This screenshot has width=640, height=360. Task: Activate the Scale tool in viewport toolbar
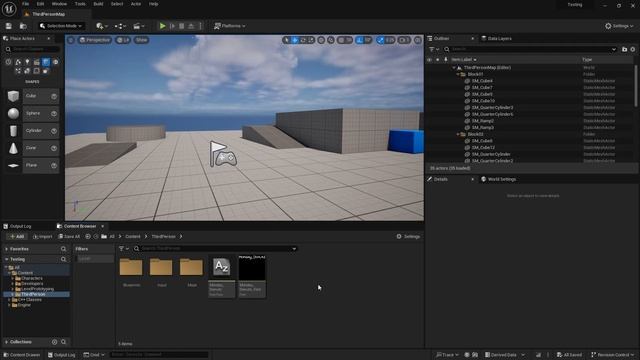pos(311,40)
